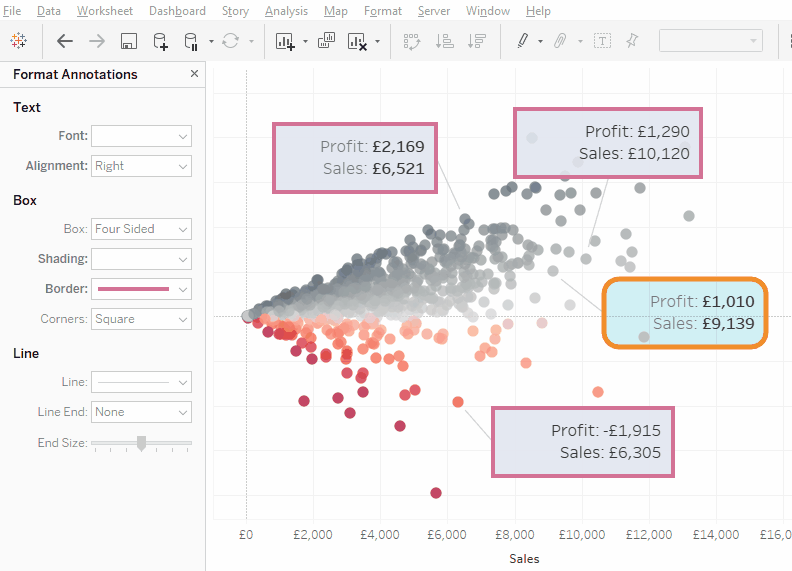Open the Format menu

pyautogui.click(x=383, y=11)
